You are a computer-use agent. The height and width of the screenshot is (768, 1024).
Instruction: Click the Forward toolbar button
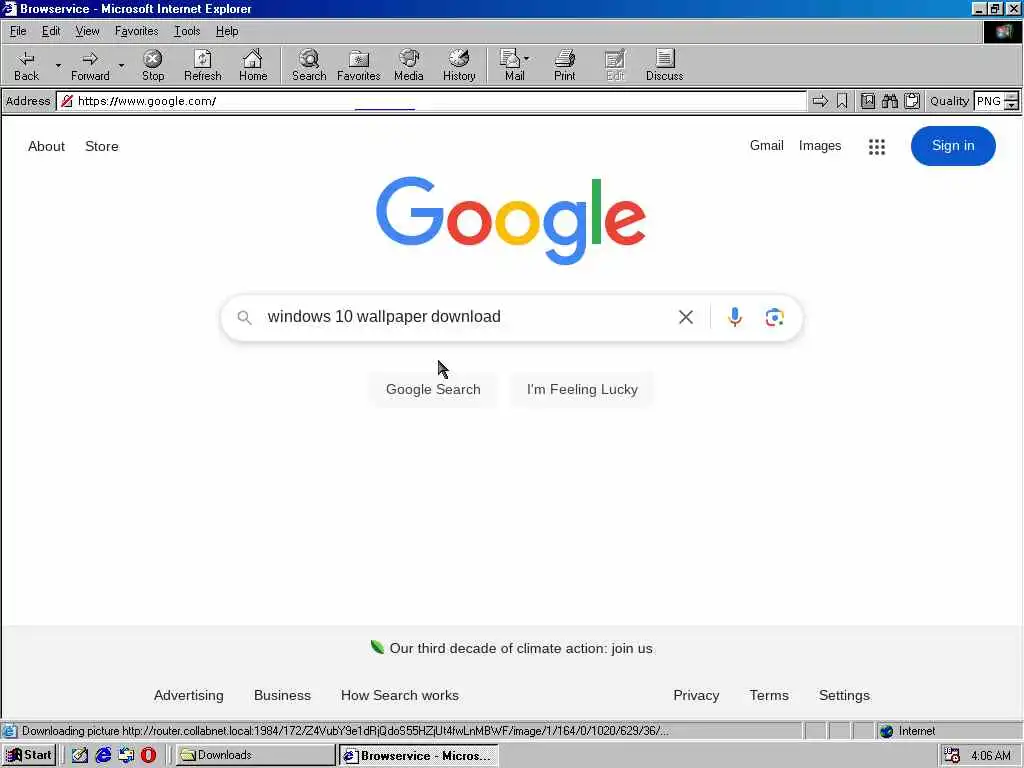coord(90,65)
